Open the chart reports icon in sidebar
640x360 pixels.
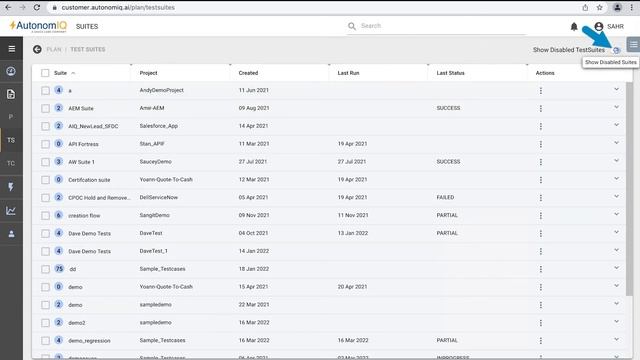point(11,211)
